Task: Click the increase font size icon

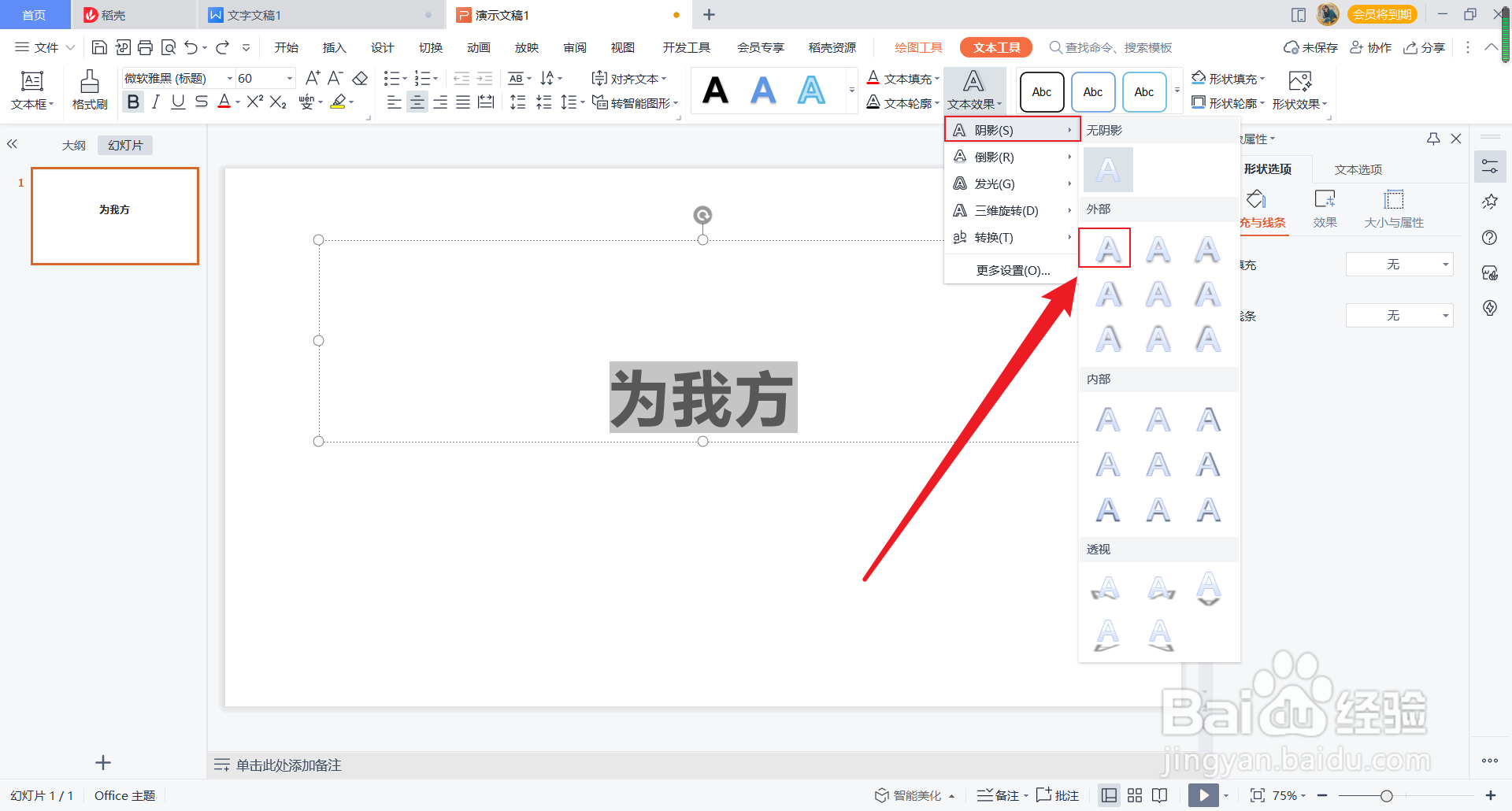Action: click(x=313, y=78)
